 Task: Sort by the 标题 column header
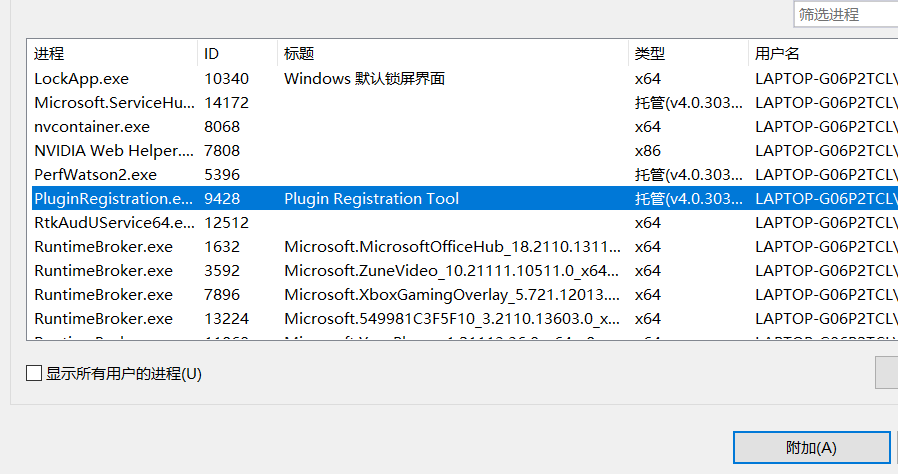pos(453,54)
